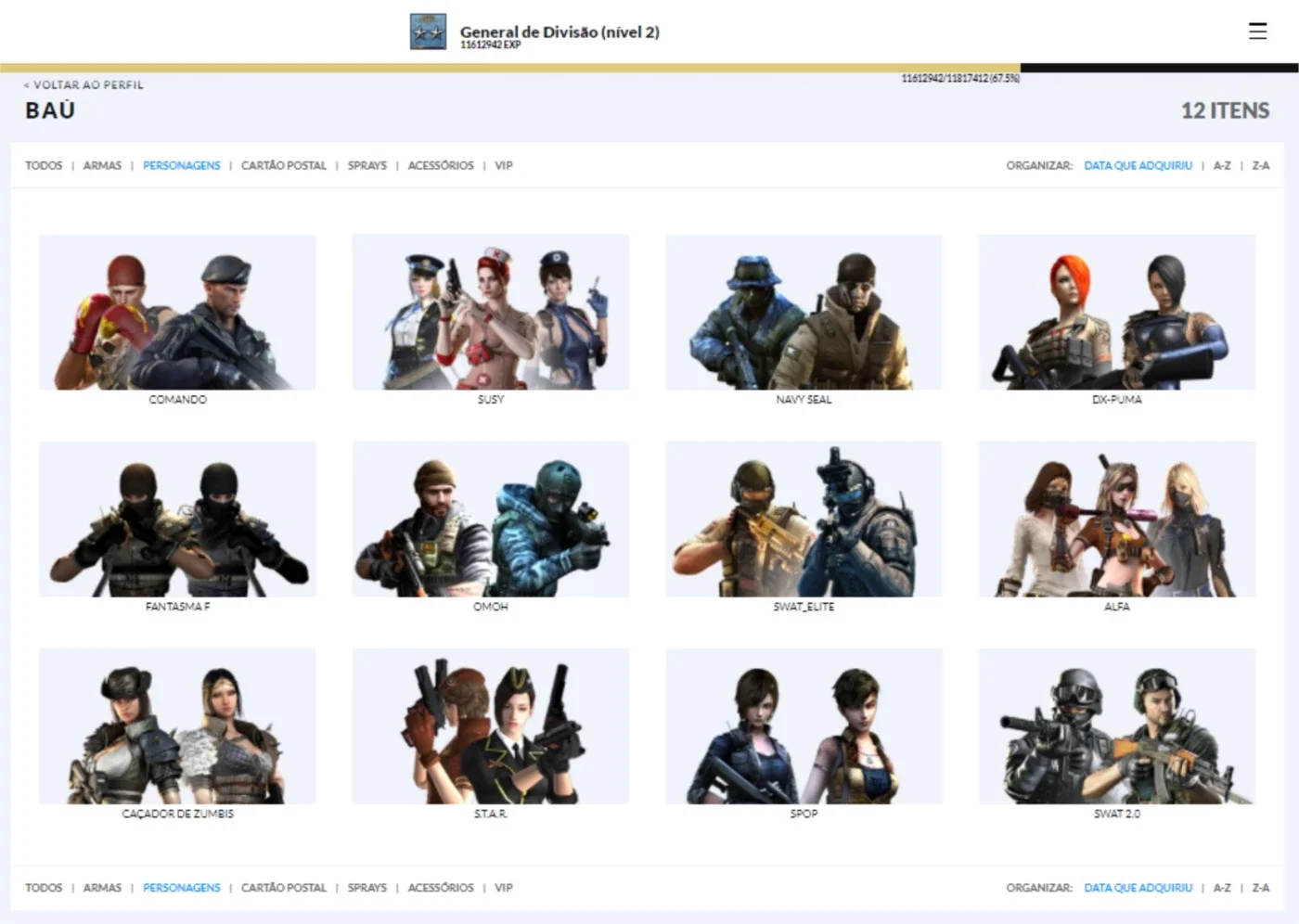Click the ALFA name label
Viewport: 1299px width, 924px height.
coord(1117,606)
